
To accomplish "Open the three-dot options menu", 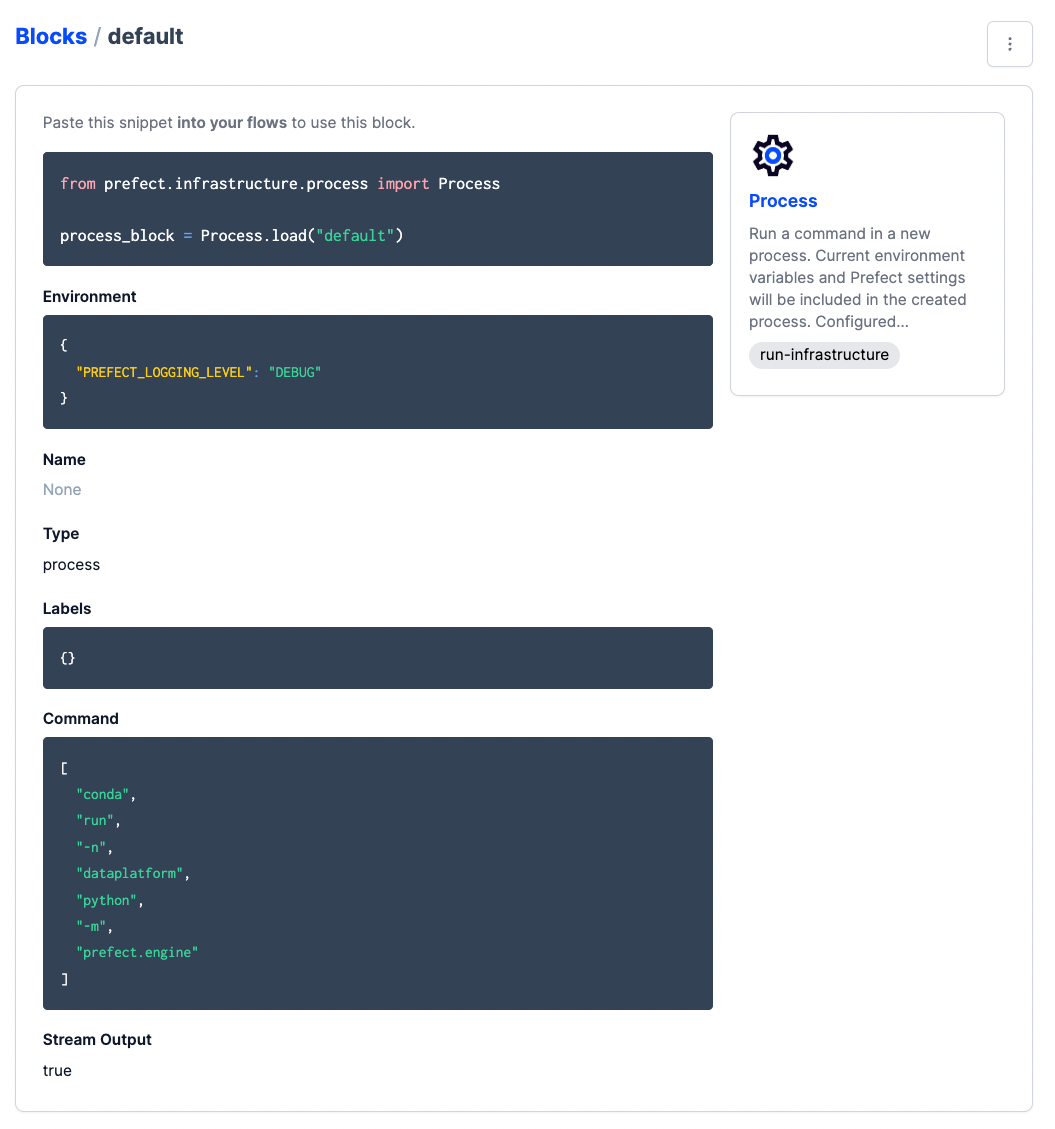I will point(1009,44).
